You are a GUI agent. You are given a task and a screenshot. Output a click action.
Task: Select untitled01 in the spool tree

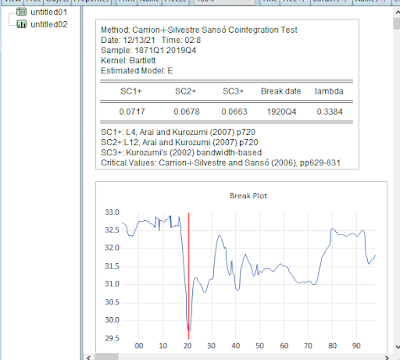49,12
